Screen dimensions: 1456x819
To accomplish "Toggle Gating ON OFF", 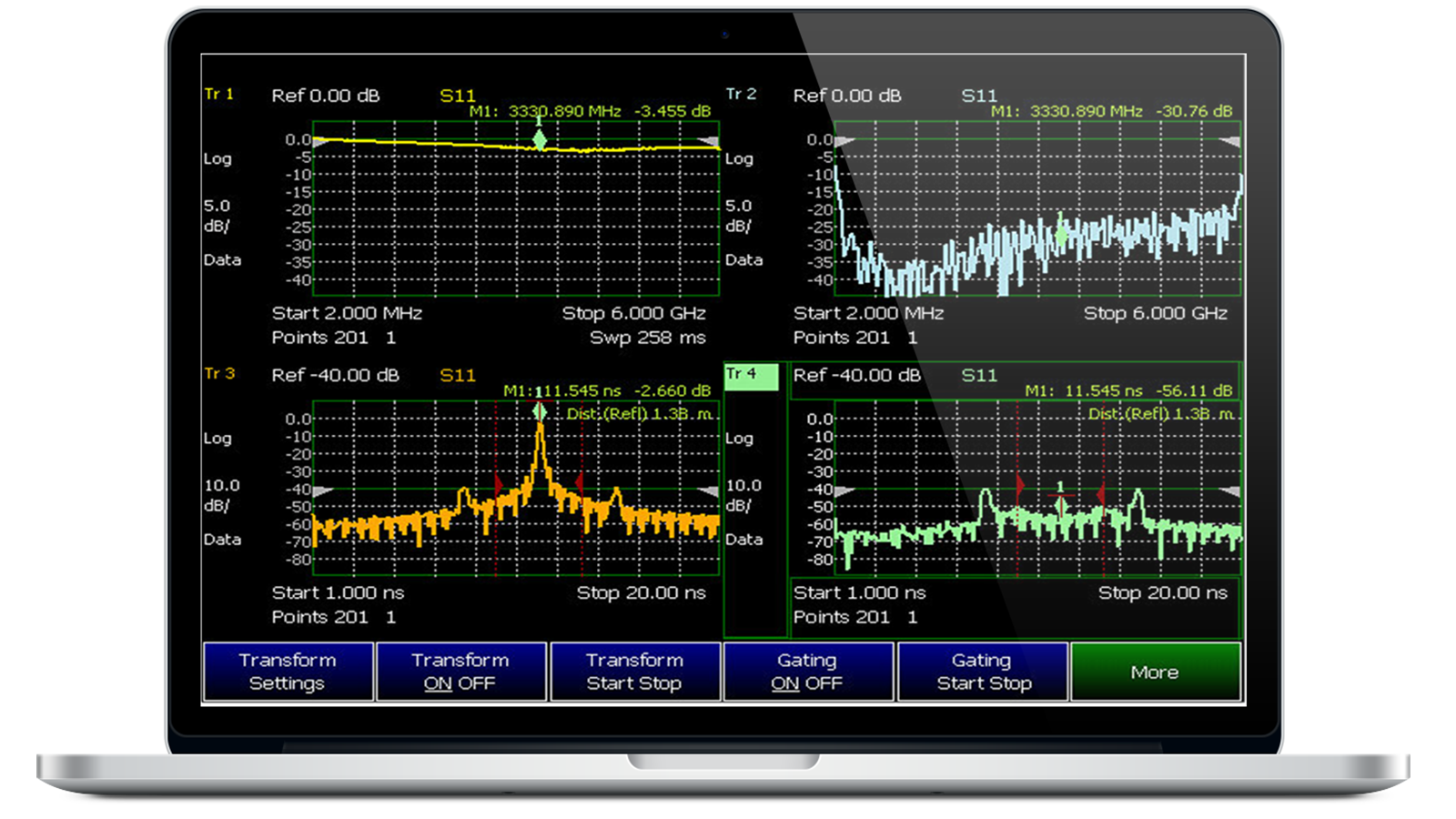I will (807, 672).
